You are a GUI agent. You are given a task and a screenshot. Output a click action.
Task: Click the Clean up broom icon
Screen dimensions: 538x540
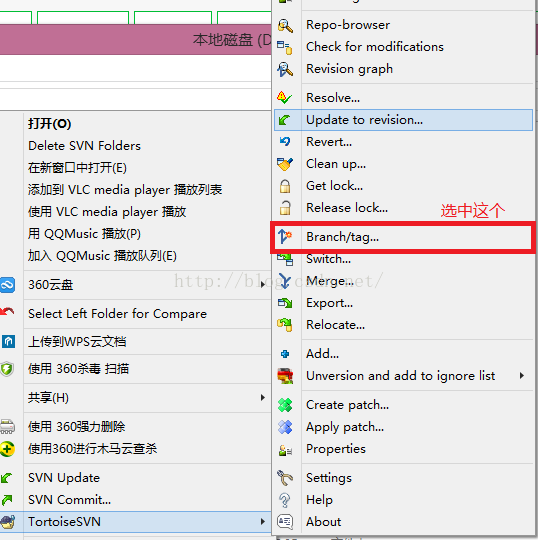point(285,164)
